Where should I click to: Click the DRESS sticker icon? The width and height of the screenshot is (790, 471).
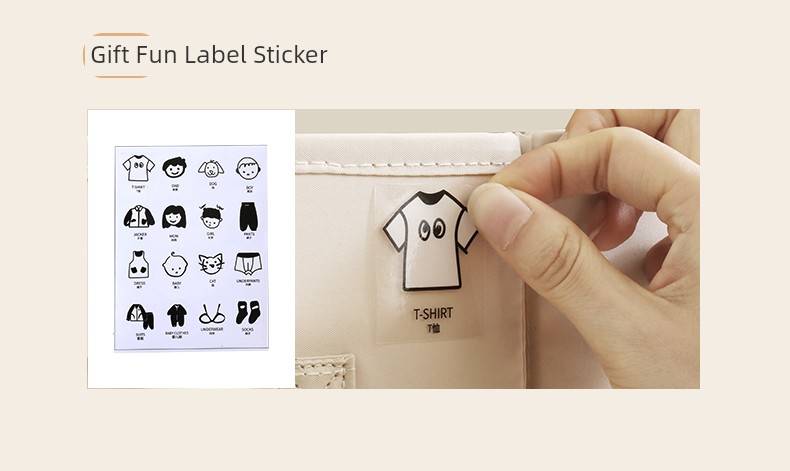click(139, 265)
